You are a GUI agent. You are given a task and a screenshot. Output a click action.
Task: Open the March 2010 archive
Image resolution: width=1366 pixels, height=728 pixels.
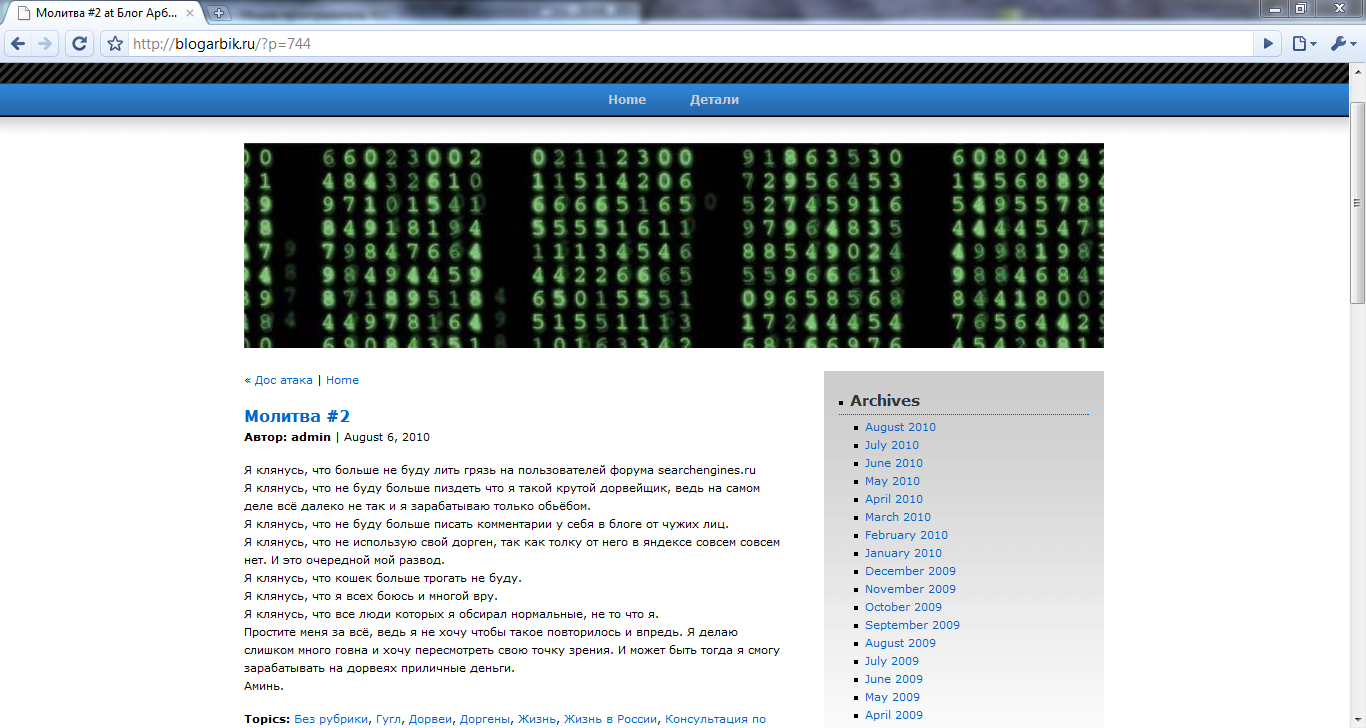[898, 517]
